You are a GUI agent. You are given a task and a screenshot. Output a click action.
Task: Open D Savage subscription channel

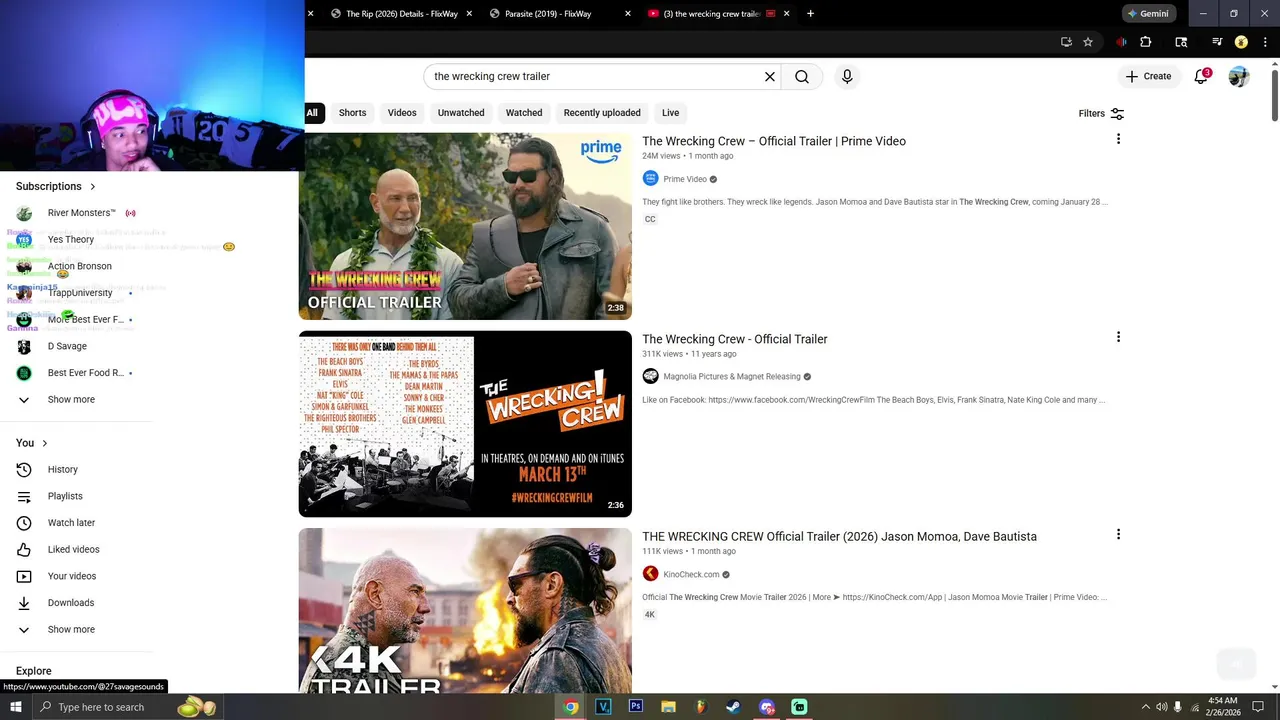click(67, 346)
